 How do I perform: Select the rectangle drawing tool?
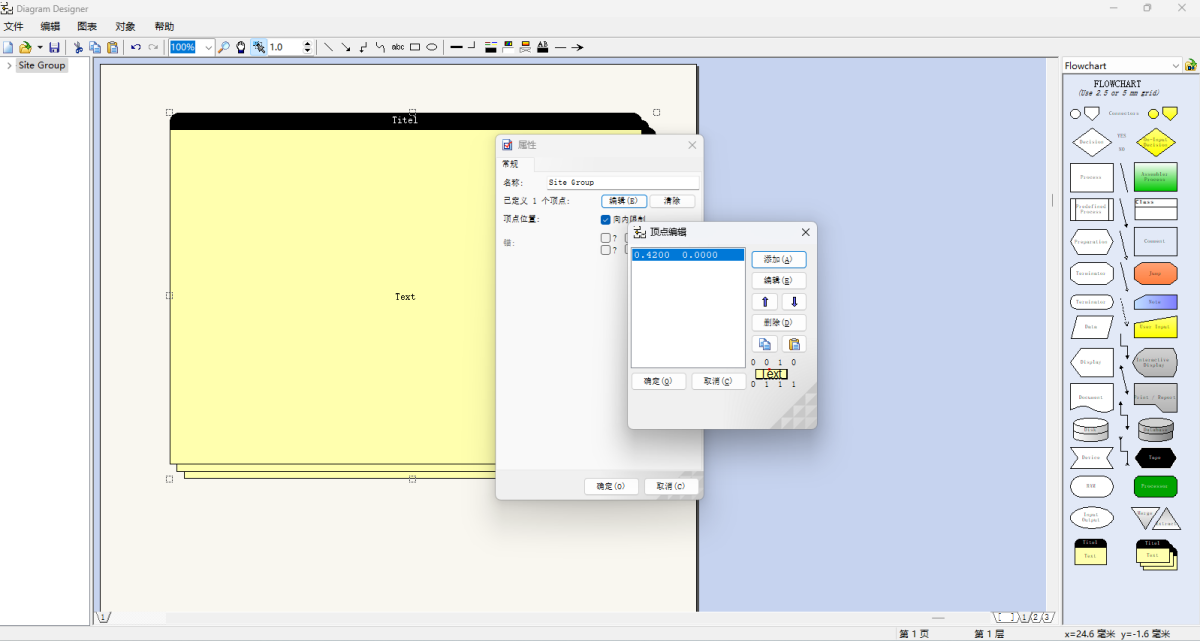point(415,47)
